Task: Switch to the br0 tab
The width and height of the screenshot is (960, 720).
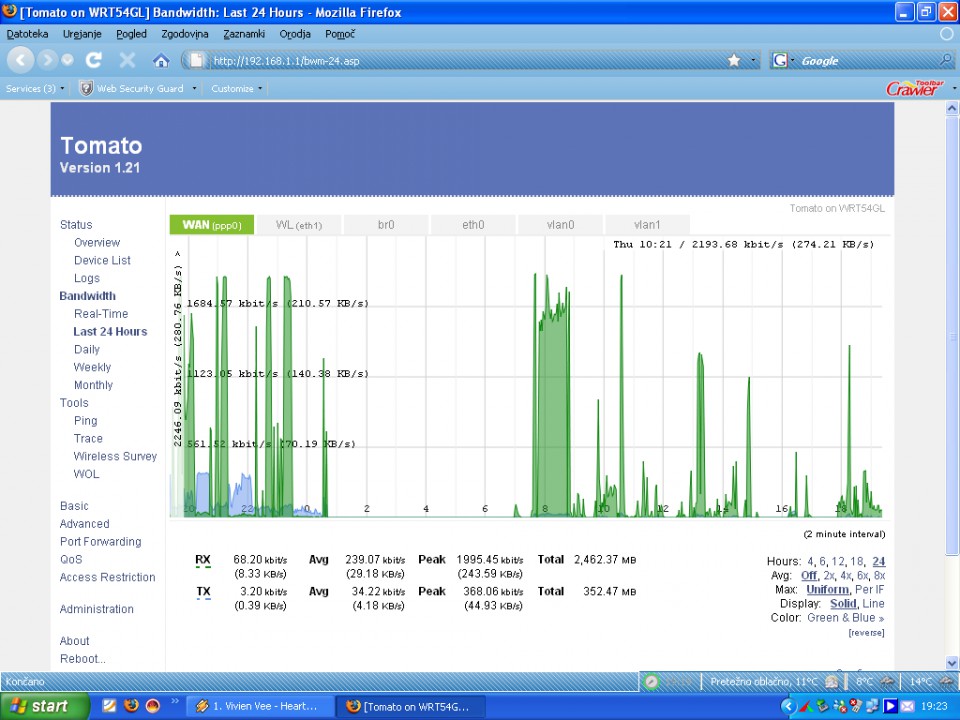Action: (386, 225)
